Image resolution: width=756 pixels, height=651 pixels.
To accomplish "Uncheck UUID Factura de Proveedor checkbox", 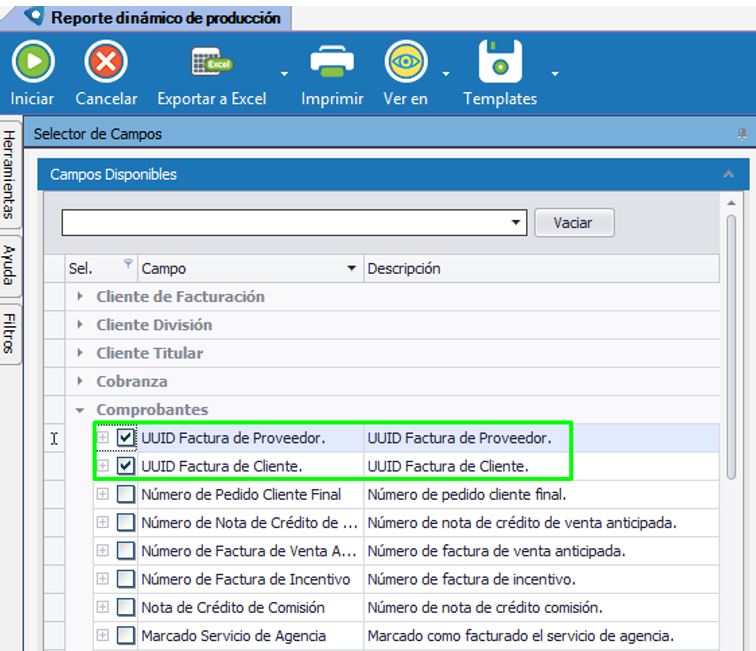I will [125, 438].
